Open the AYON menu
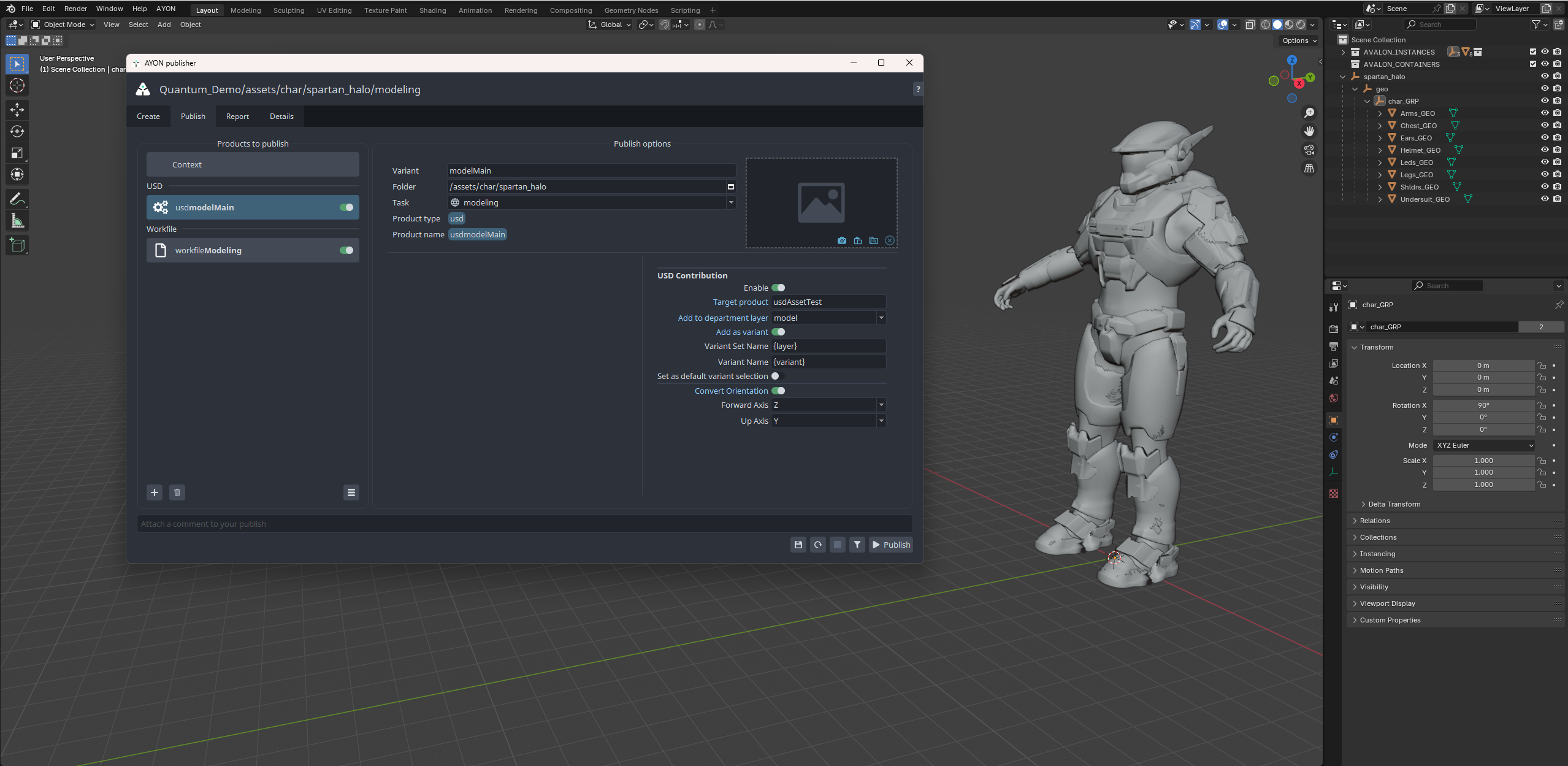 [x=166, y=9]
